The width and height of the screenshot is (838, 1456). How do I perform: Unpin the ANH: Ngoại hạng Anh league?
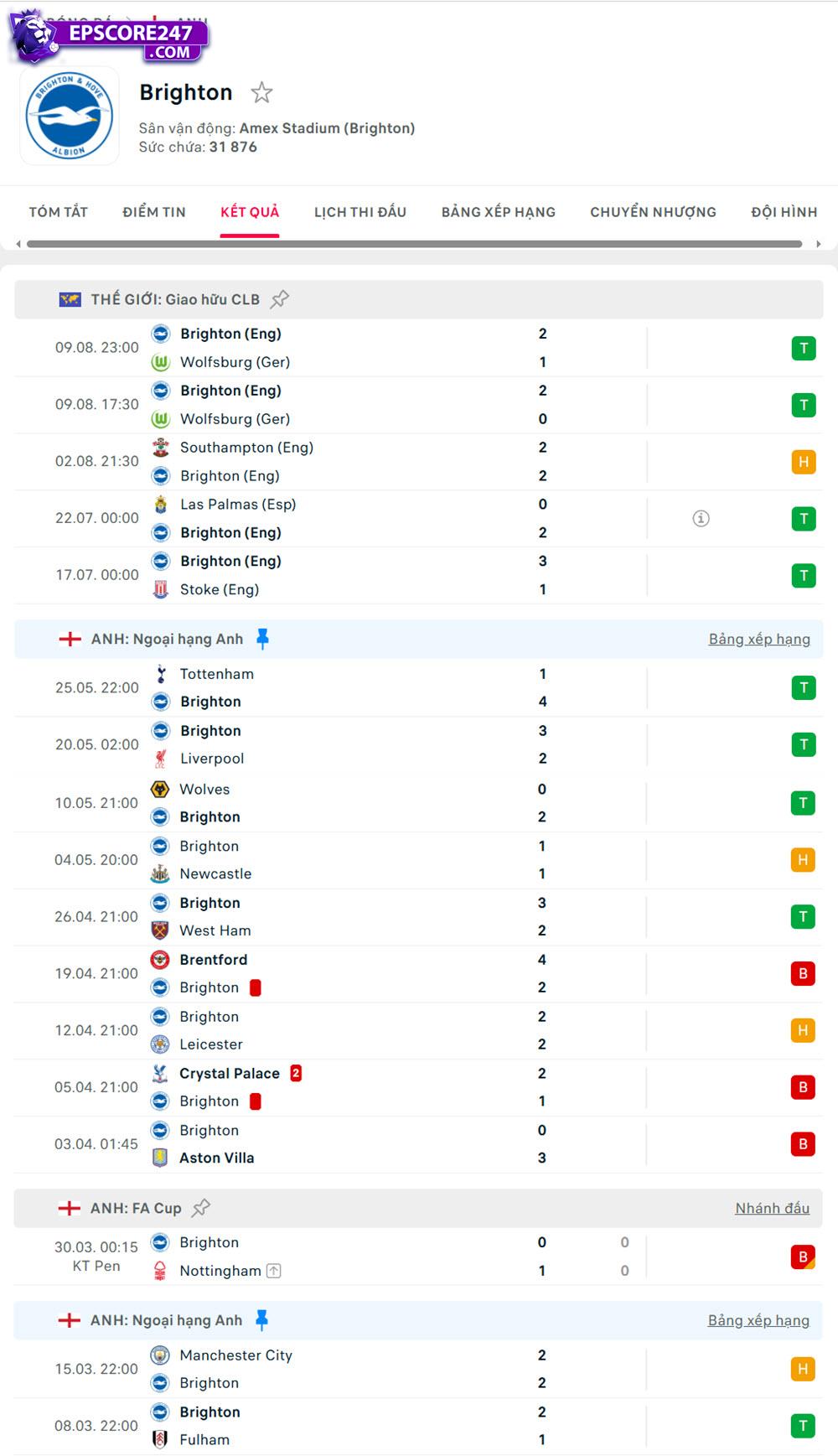pos(262,638)
